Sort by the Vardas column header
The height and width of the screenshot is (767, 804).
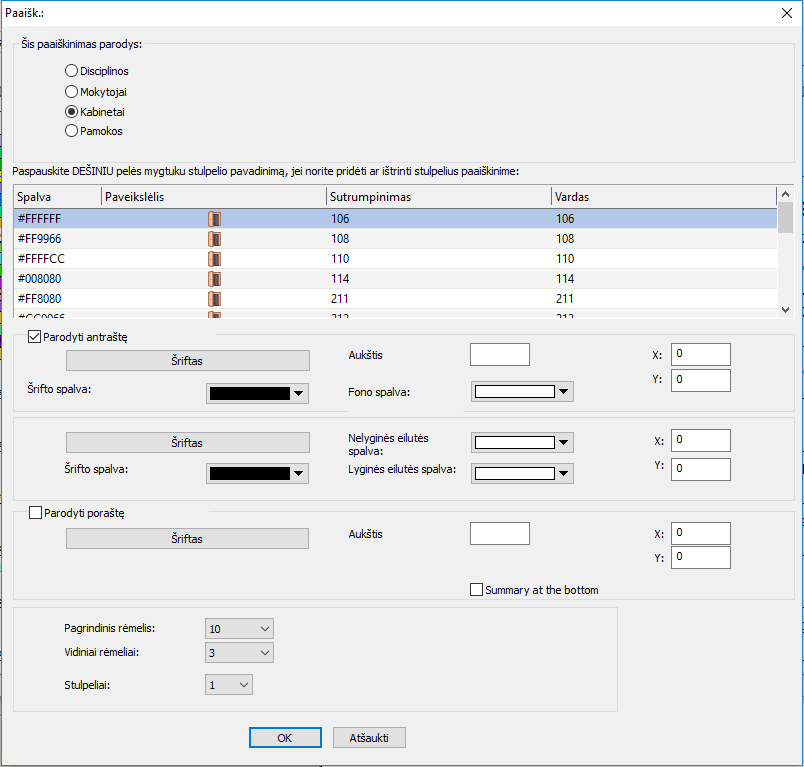point(662,197)
